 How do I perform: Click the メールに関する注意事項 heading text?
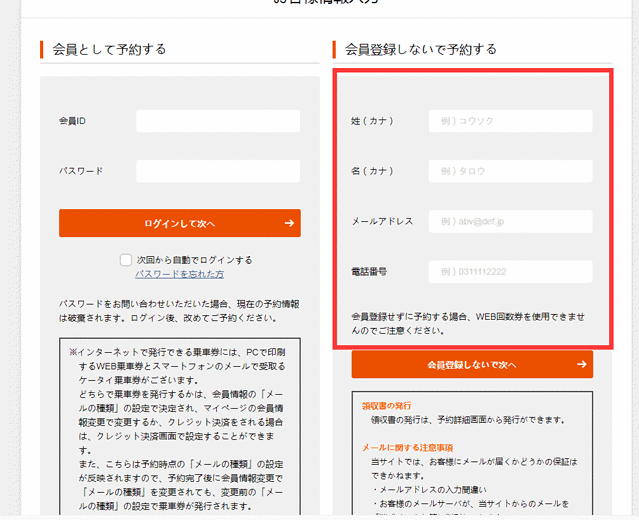407,447
